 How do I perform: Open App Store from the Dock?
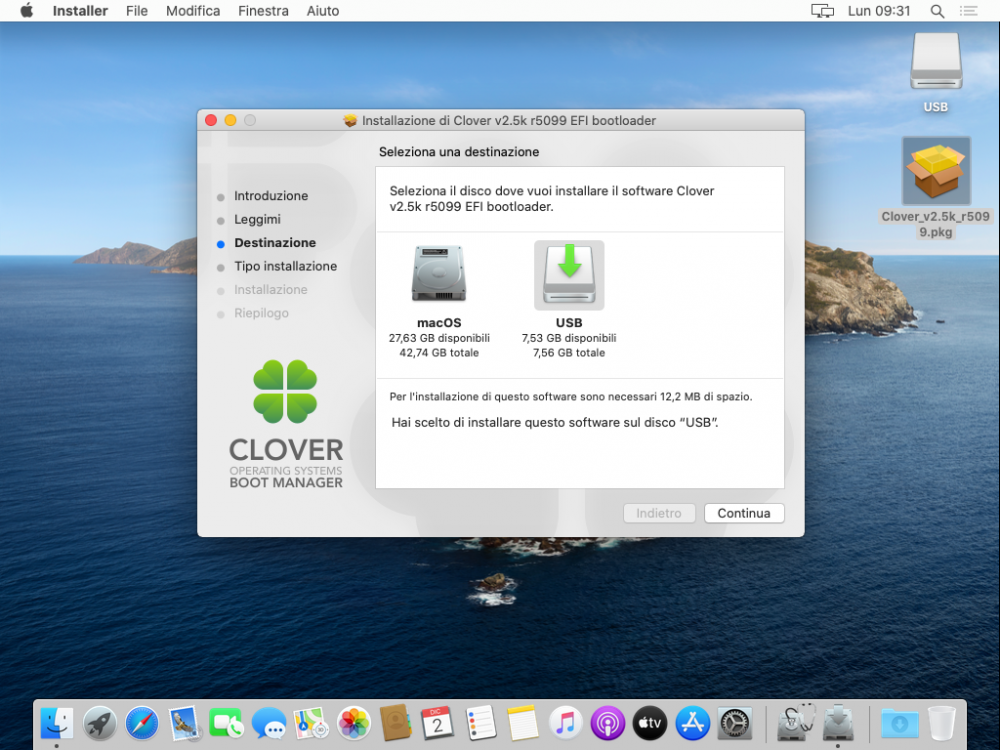pos(693,723)
